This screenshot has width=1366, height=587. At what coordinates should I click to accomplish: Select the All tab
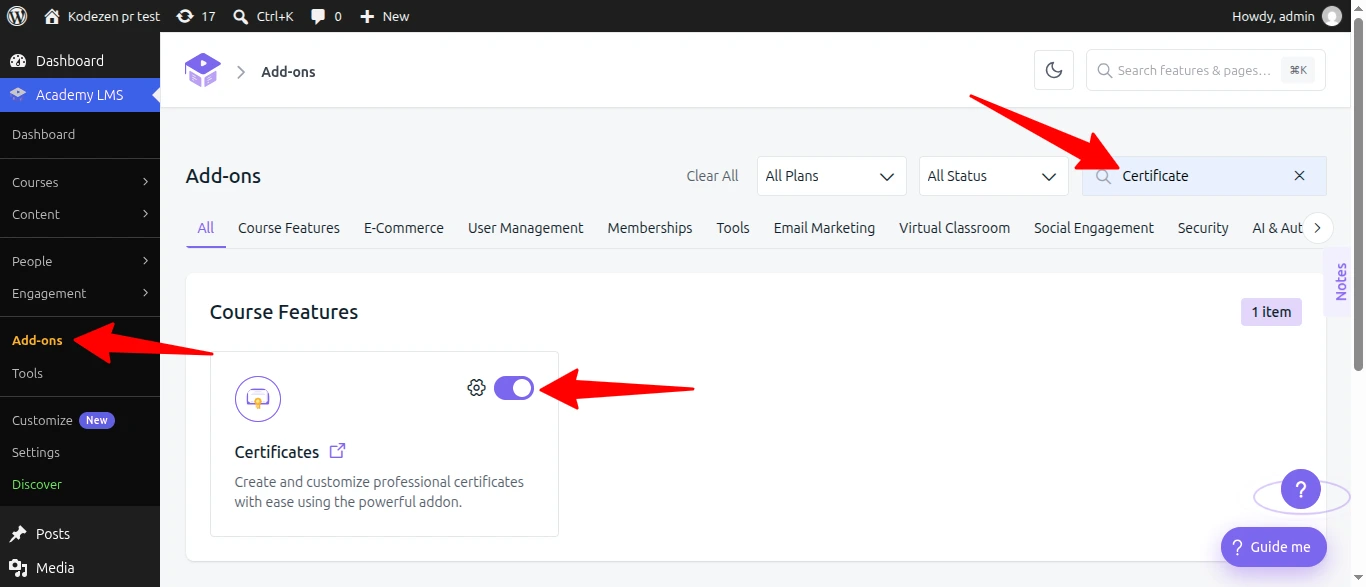click(206, 228)
